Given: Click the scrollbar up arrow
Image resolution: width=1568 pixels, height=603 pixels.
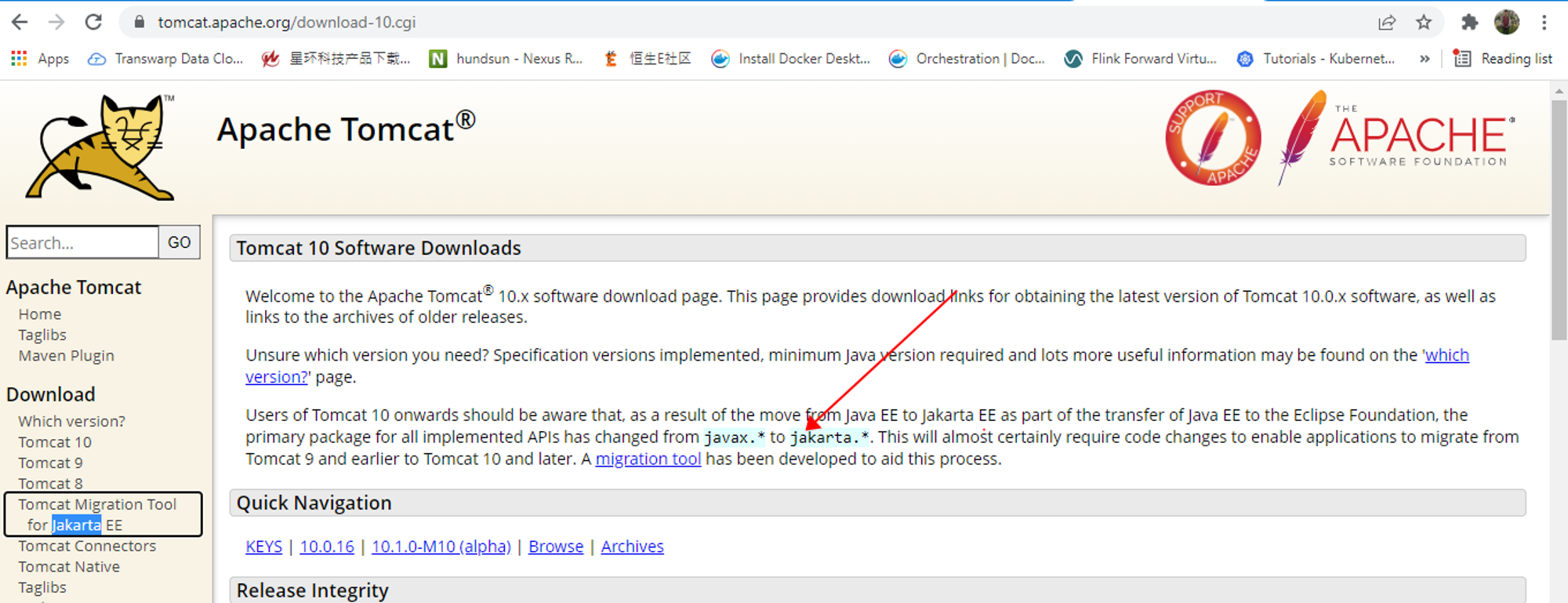Looking at the screenshot, I should pyautogui.click(x=1559, y=90).
